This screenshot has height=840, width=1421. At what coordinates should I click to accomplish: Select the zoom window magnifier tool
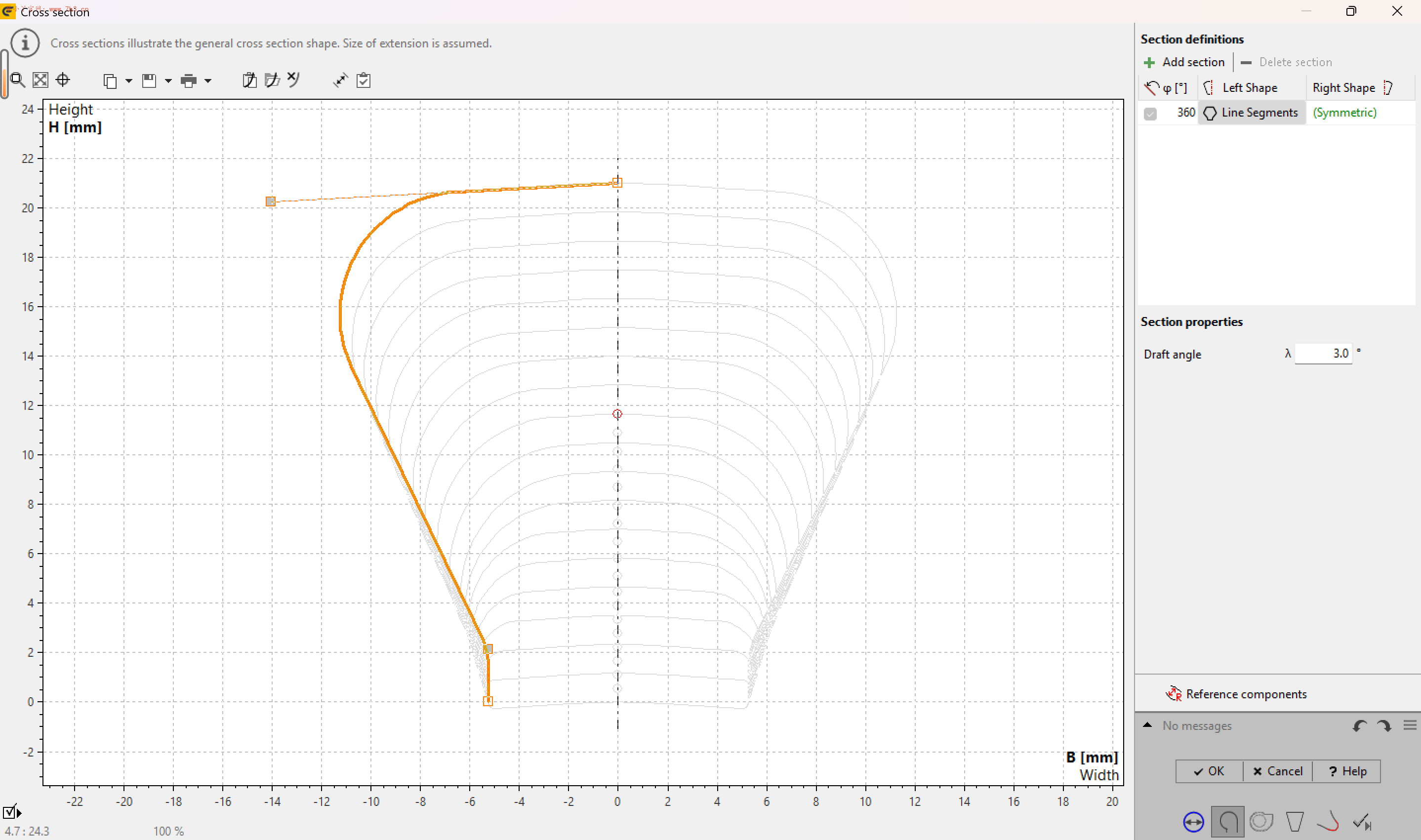(18, 80)
